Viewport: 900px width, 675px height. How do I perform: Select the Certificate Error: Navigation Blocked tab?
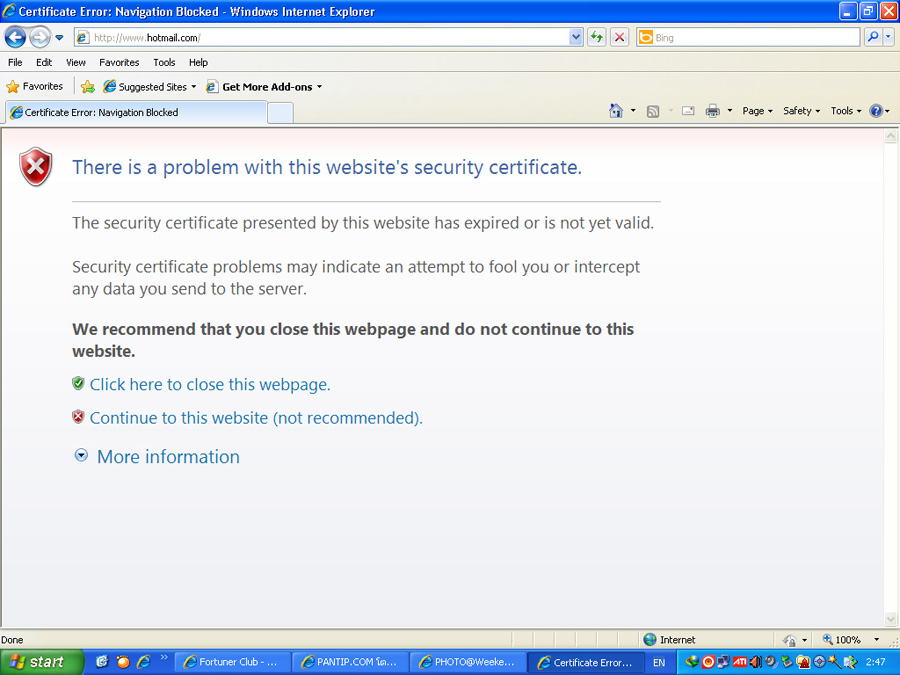[137, 112]
